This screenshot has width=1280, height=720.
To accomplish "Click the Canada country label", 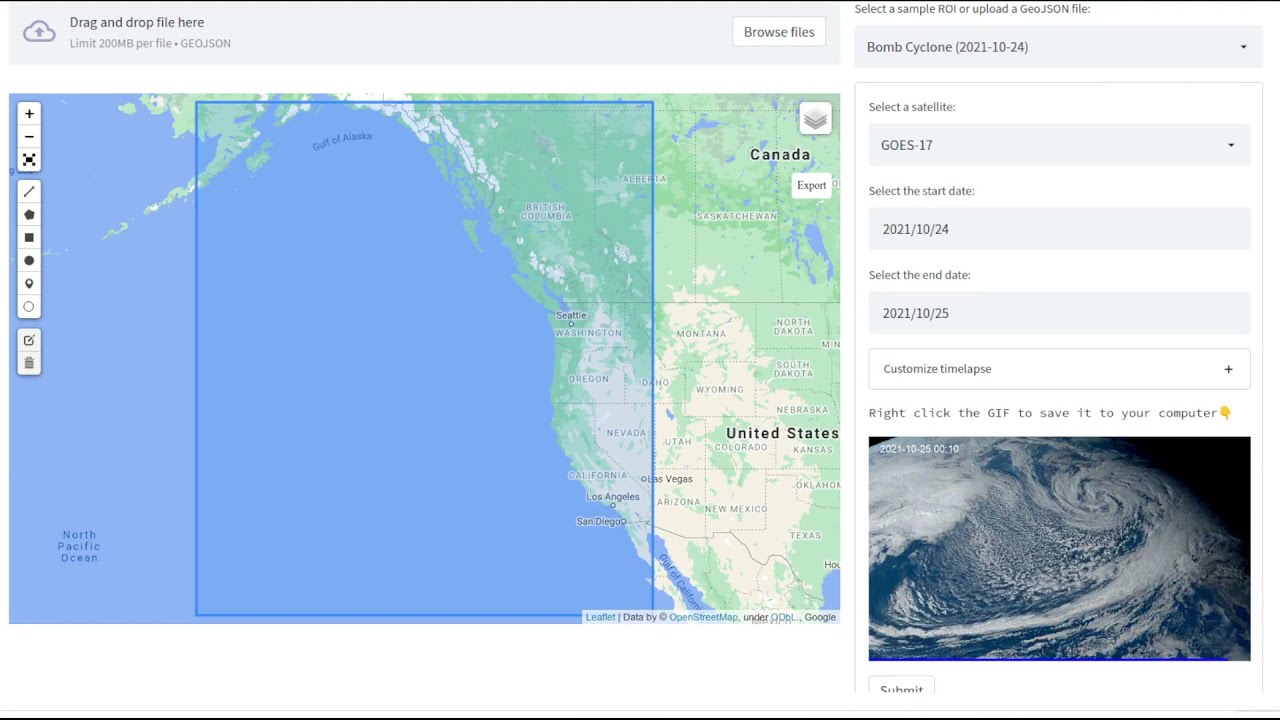I will 780,155.
